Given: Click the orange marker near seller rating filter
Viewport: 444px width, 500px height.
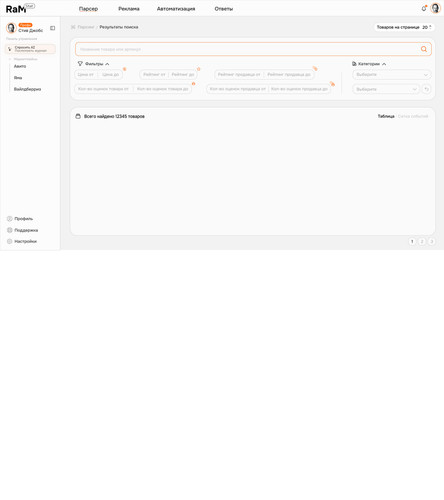Looking at the screenshot, I should (315, 68).
